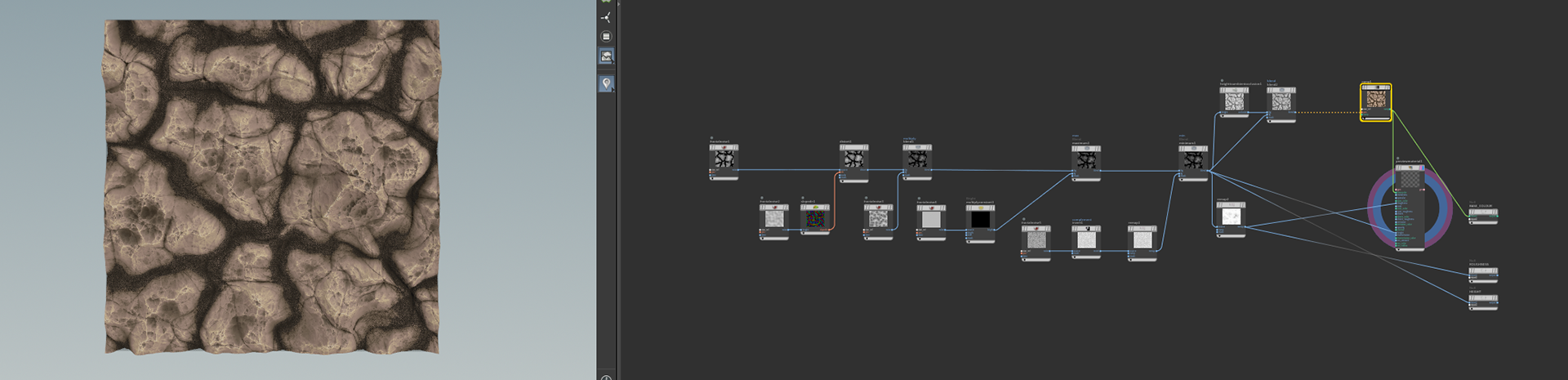
Task: Select the previewmaterial node inside the ring
Action: pyautogui.click(x=1410, y=204)
